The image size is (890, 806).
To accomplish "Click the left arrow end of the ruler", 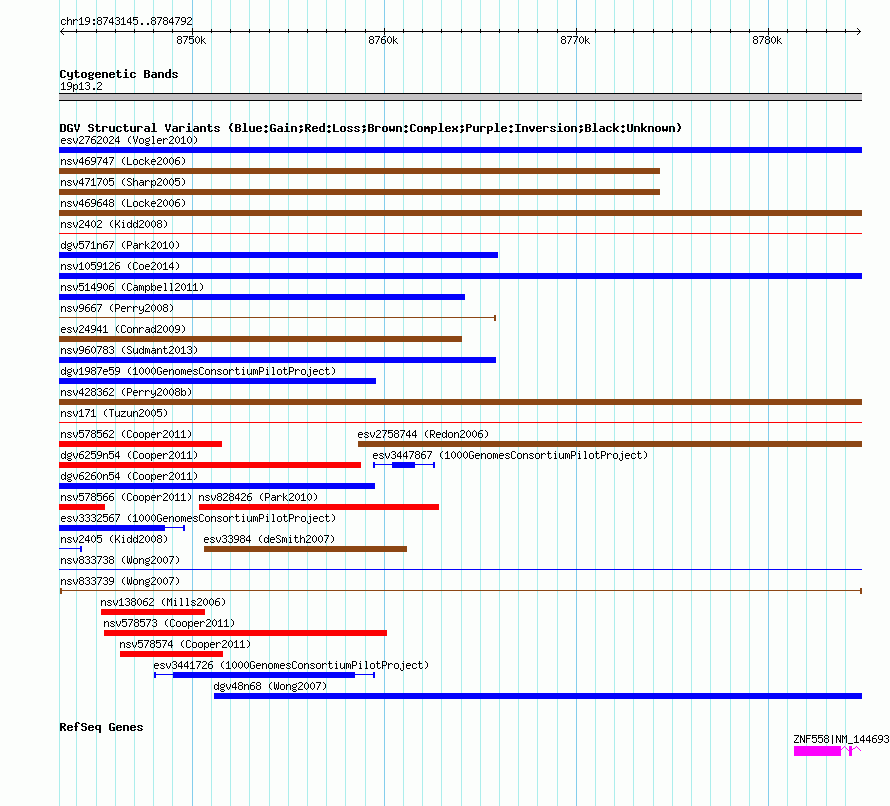I will tap(62, 31).
